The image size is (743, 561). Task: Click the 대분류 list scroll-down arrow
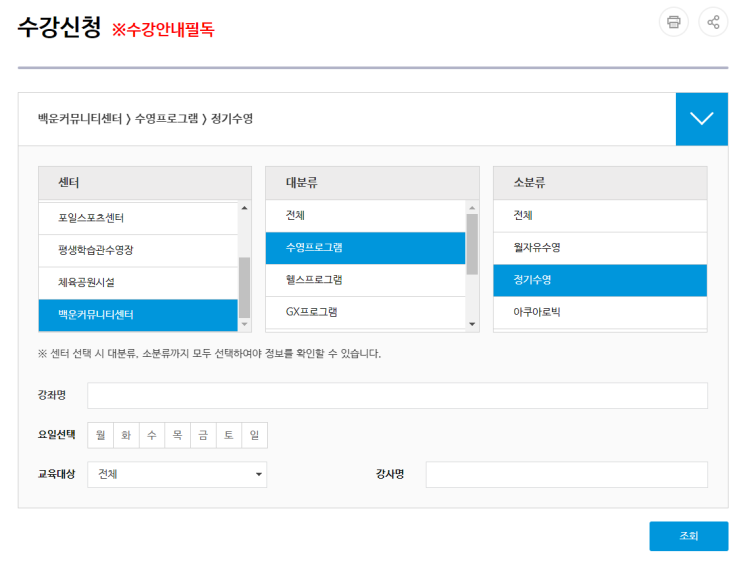tap(472, 324)
